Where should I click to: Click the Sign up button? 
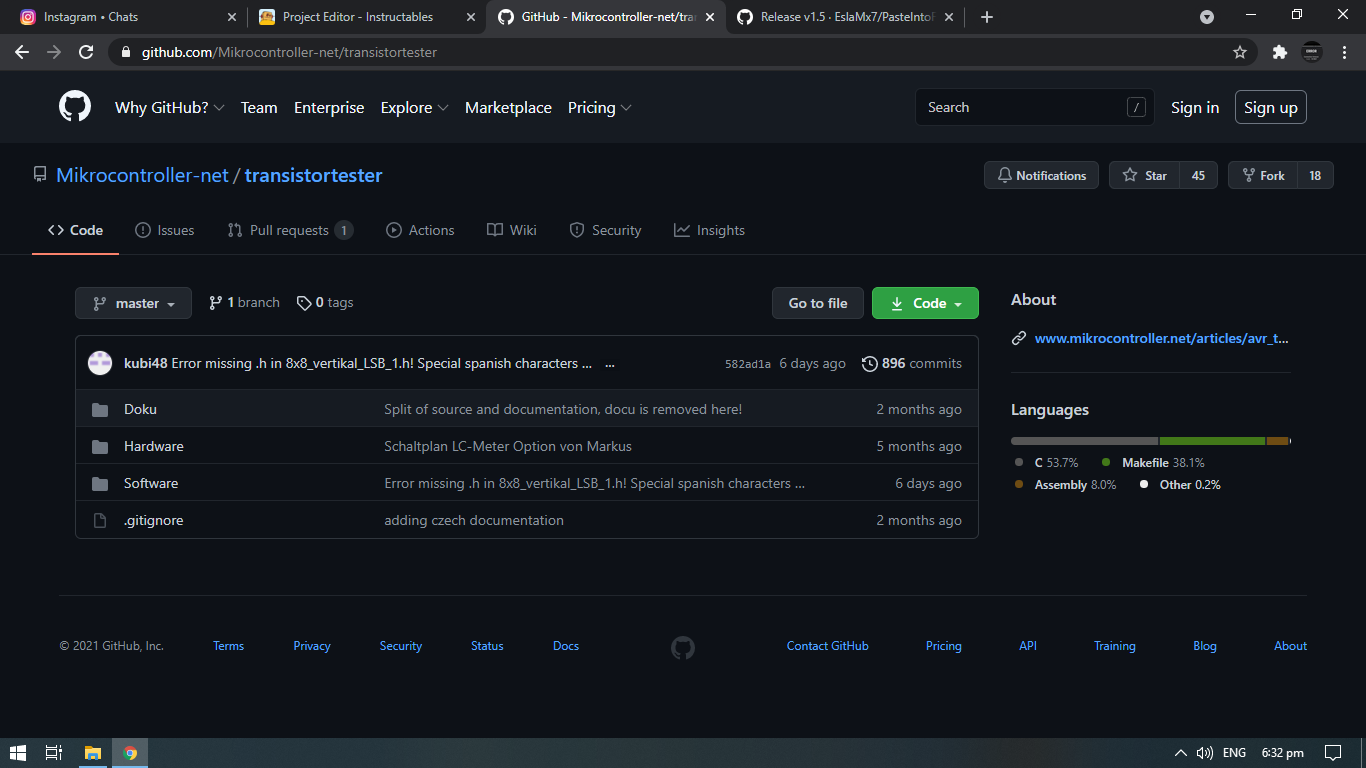click(1271, 107)
